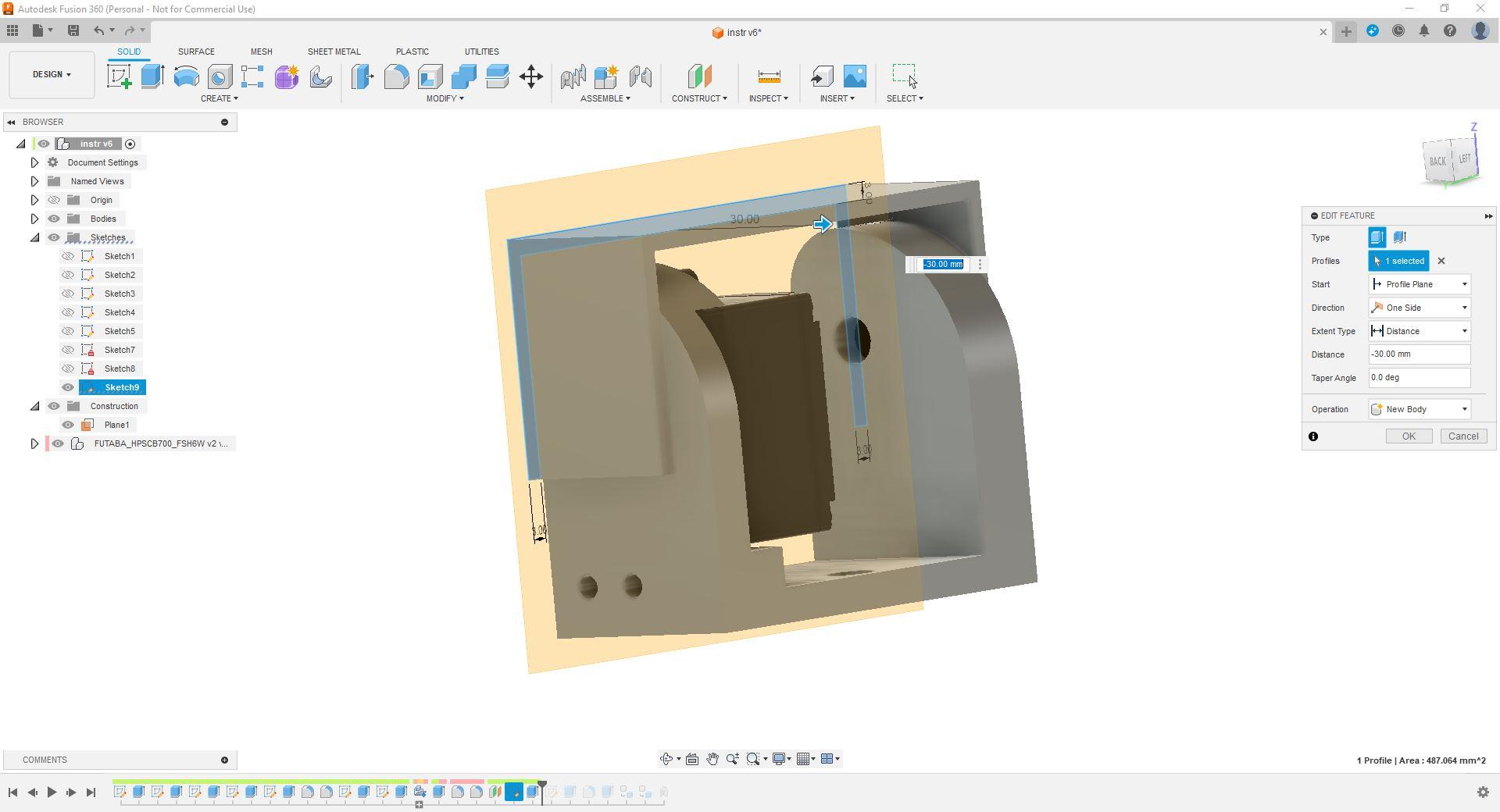The image size is (1500, 812).
Task: Open the Extent Type dropdown
Action: (1420, 331)
